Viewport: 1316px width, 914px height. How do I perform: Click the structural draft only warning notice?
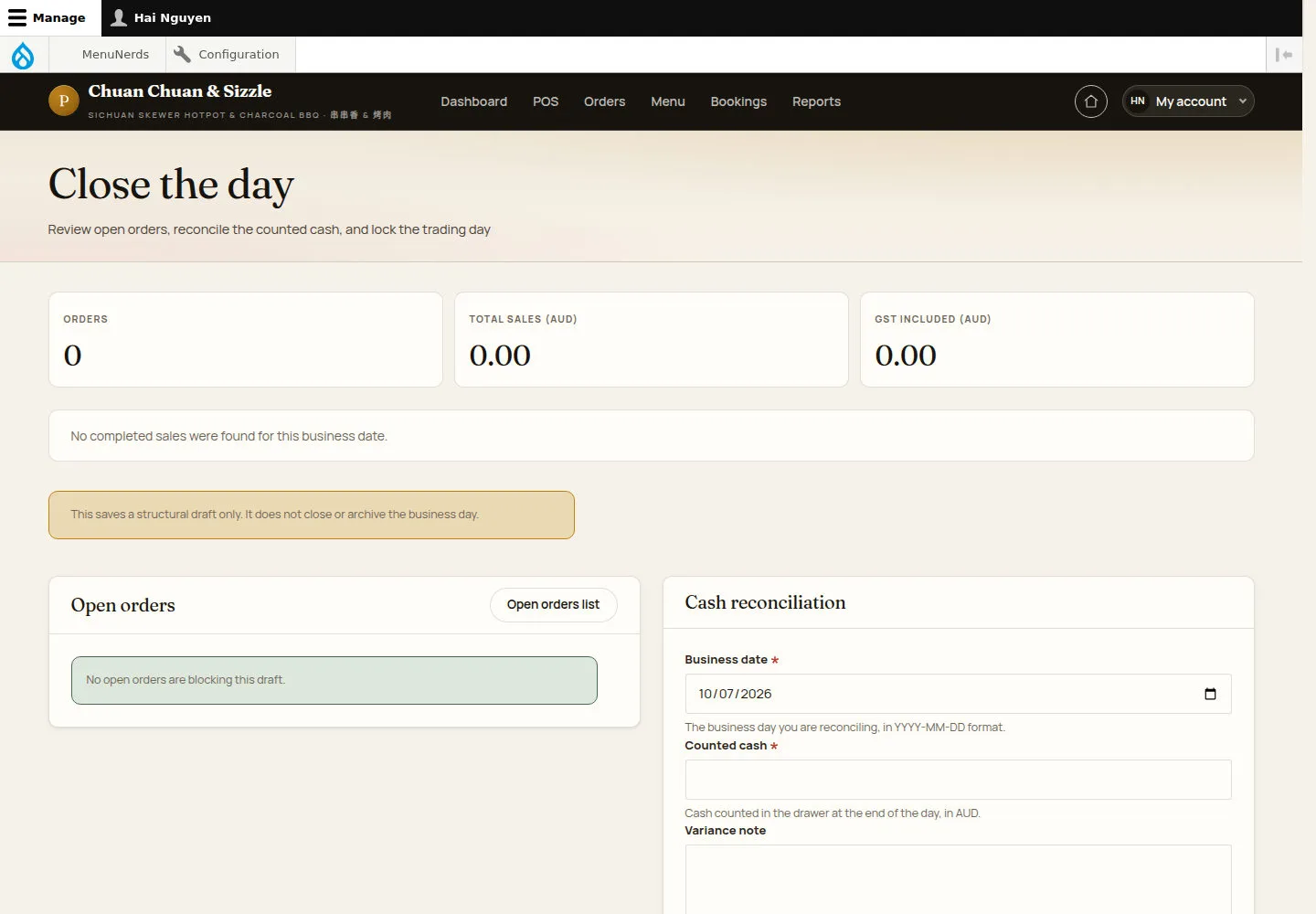tap(312, 515)
